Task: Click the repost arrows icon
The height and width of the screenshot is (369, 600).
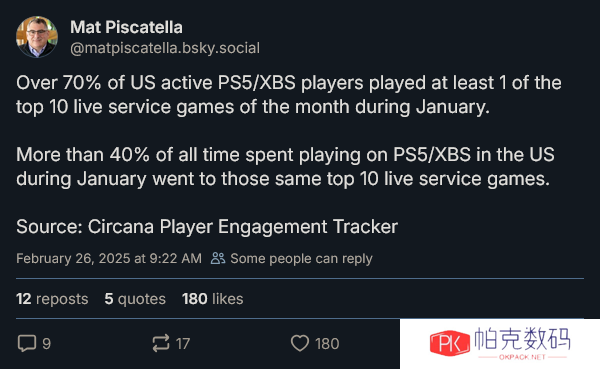Action: click(x=161, y=343)
